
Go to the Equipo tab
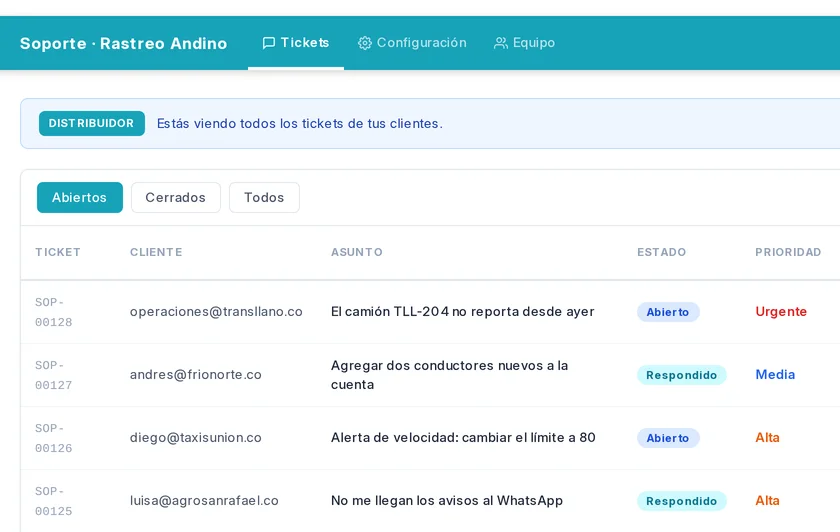pos(524,43)
